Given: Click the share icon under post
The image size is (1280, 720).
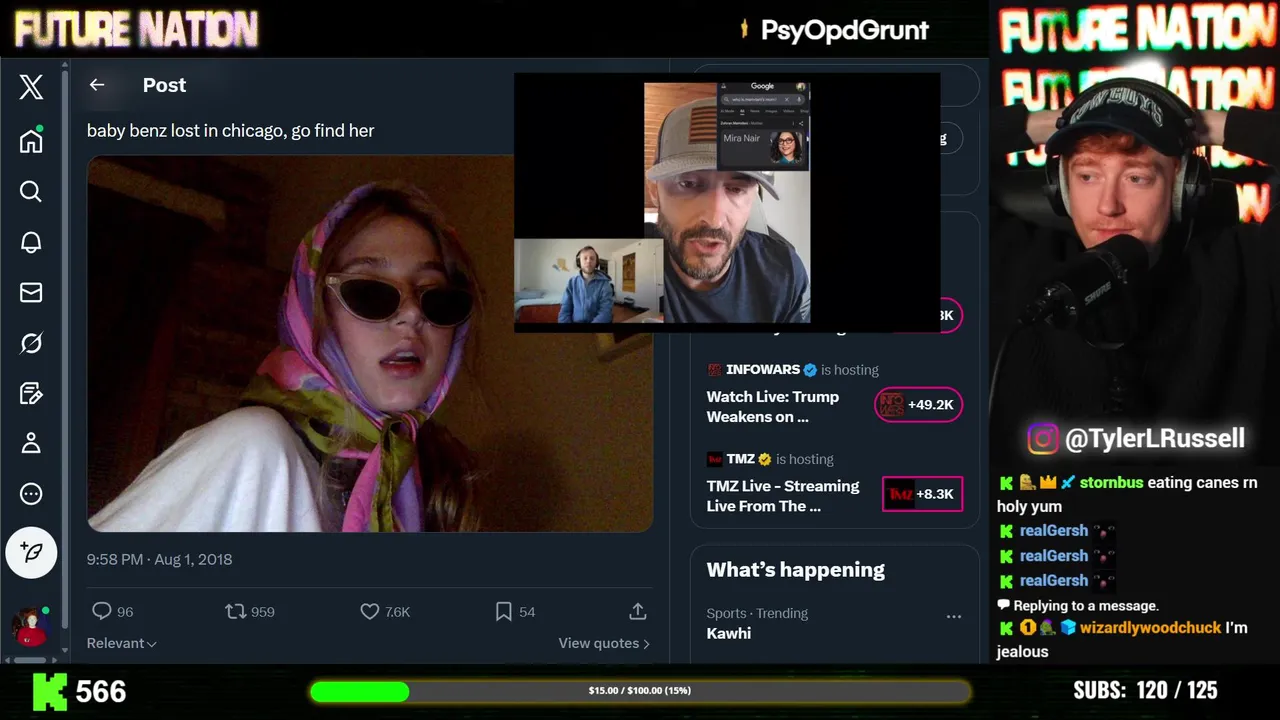Looking at the screenshot, I should click(x=637, y=611).
